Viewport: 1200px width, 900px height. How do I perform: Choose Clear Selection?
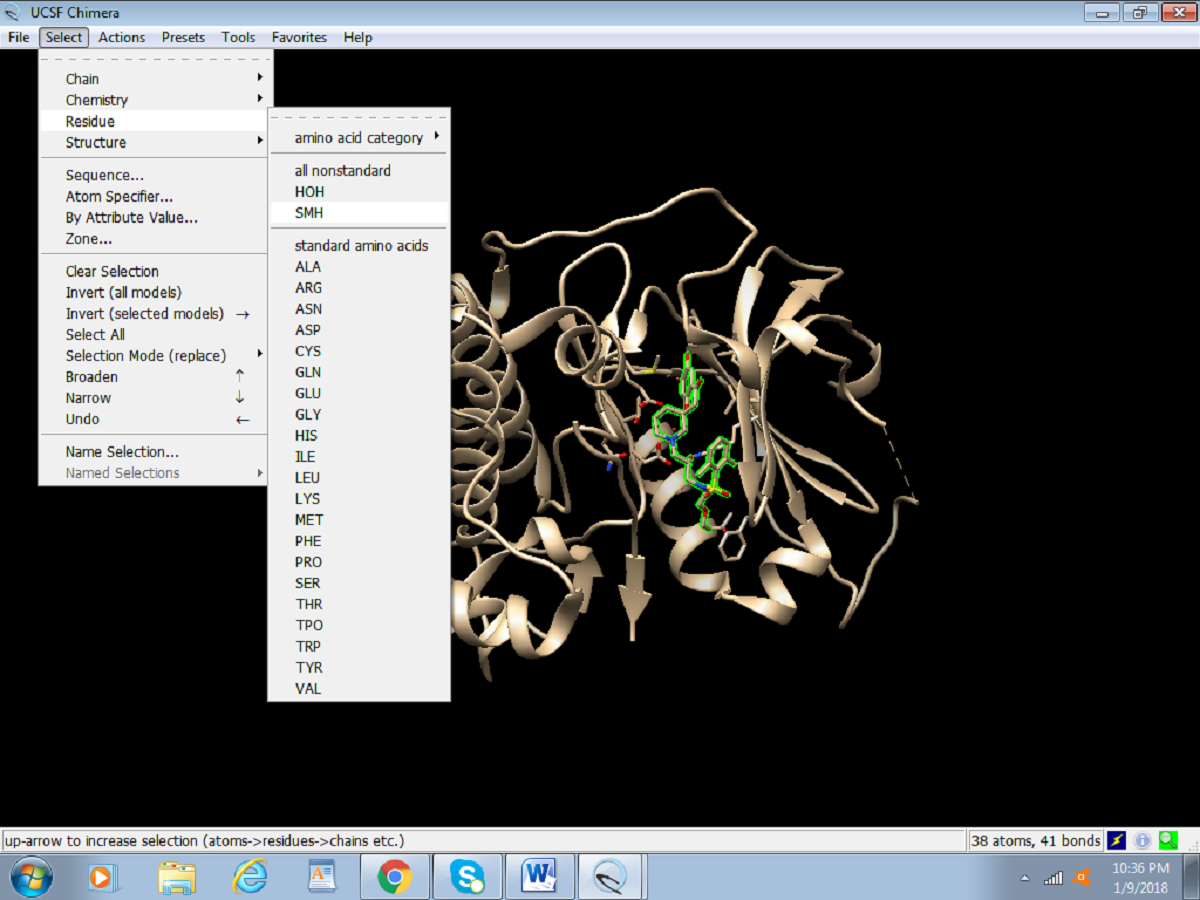[155, 272]
